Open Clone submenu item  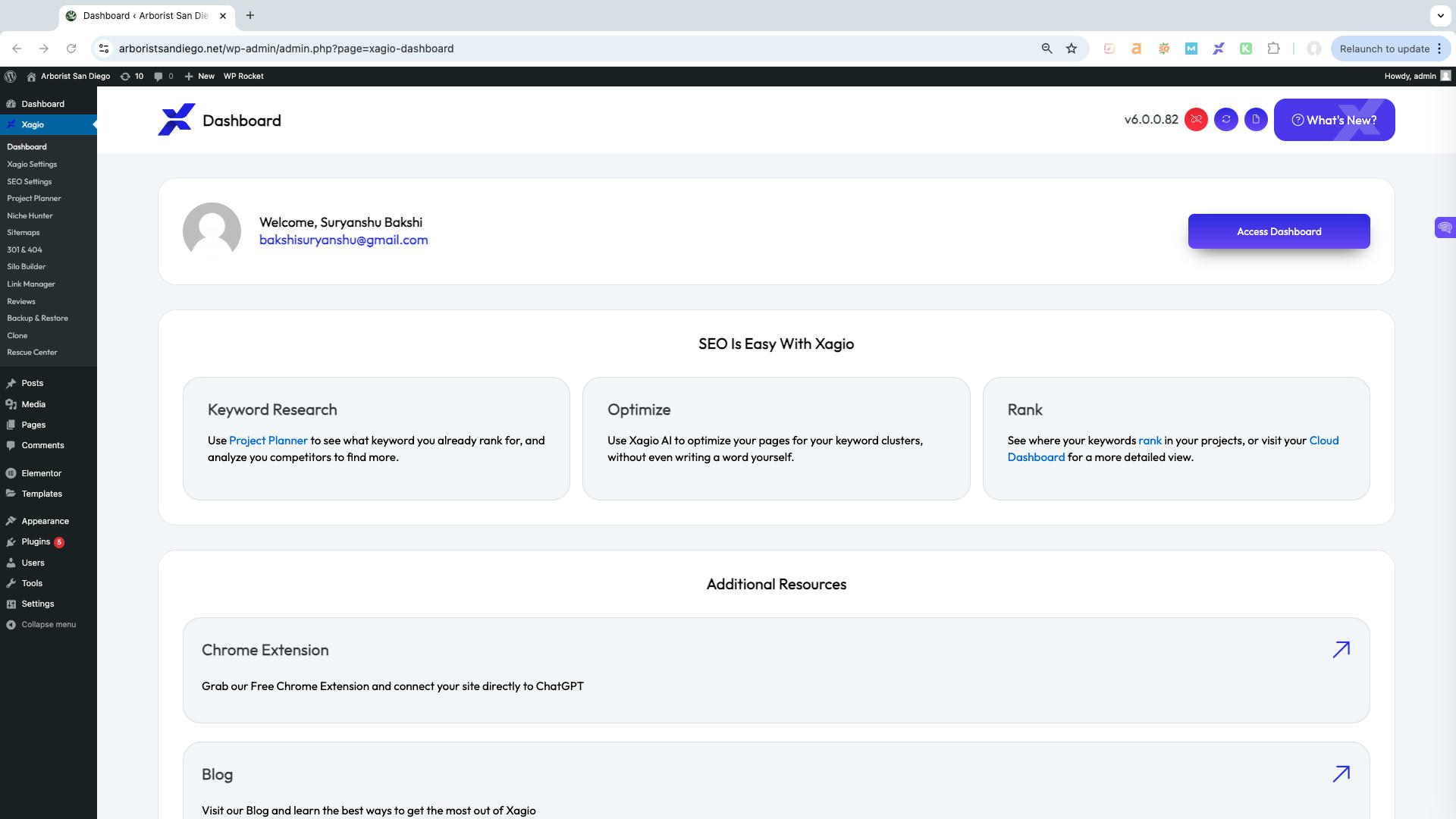tap(17, 336)
